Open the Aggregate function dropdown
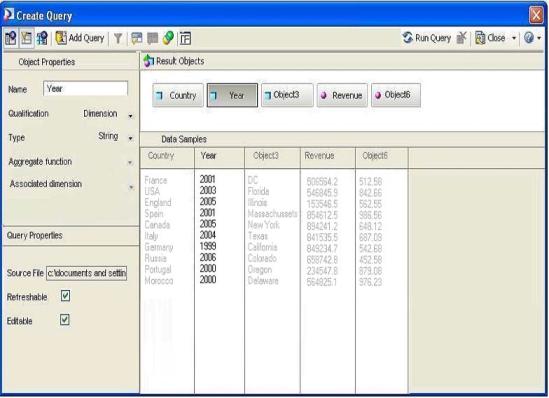The width and height of the screenshot is (549, 398). [x=130, y=163]
